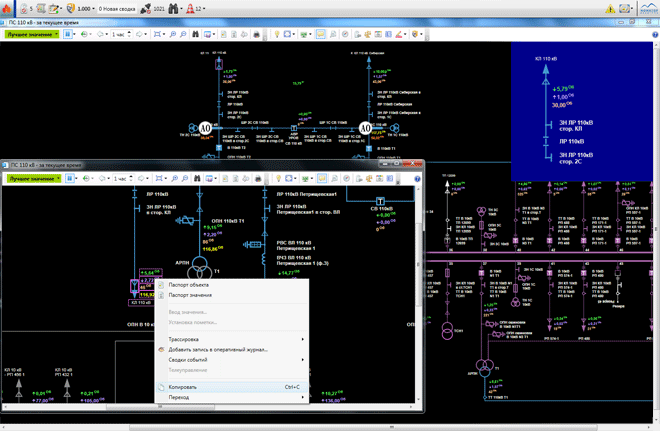Click the lock icon labeled 5 in top bar
The image size is (660, 431).
(x=24, y=8)
